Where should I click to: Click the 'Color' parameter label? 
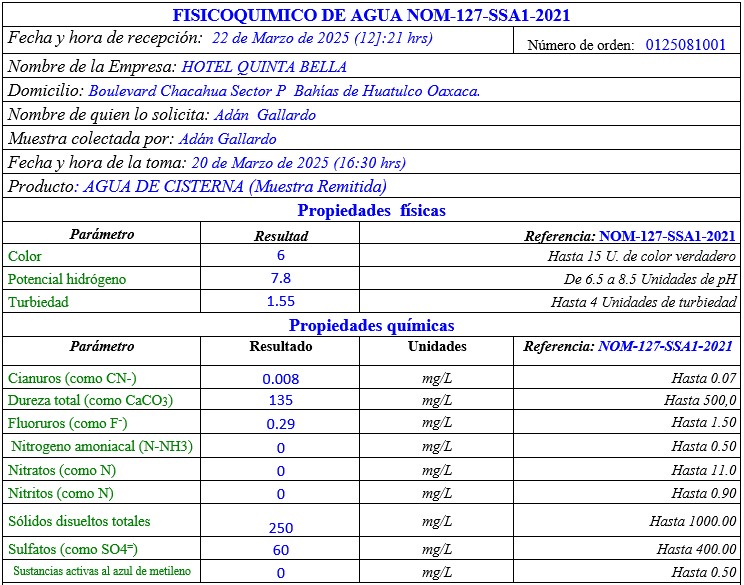[x=25, y=256]
